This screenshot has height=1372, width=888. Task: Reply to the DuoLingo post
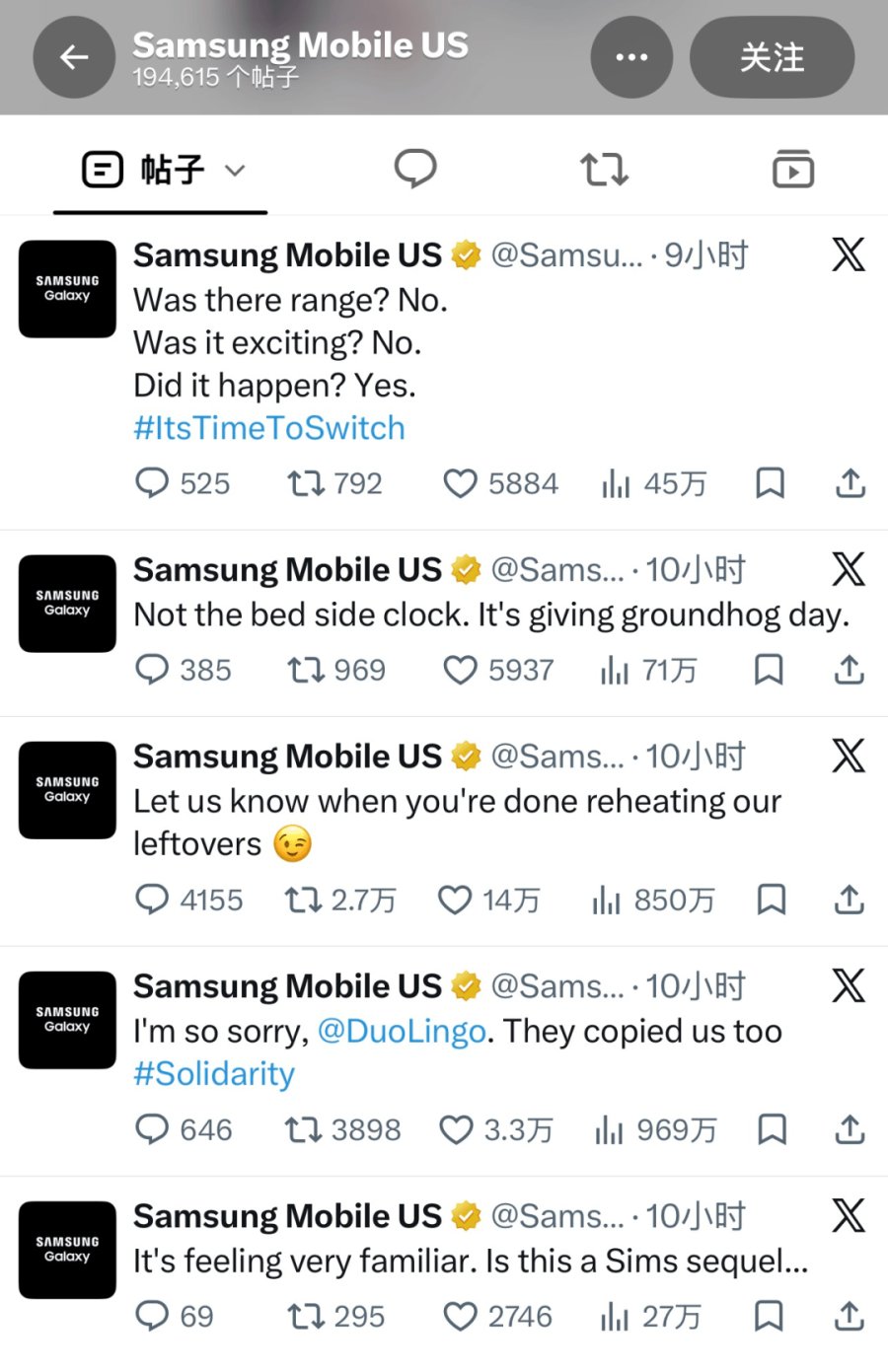[x=152, y=1129]
